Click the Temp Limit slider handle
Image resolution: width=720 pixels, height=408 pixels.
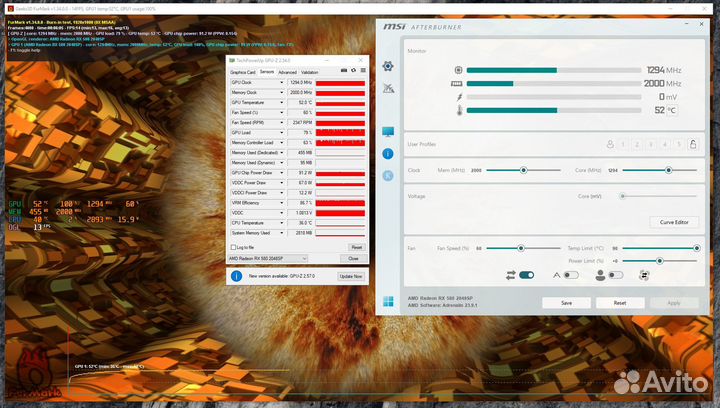coord(697,248)
